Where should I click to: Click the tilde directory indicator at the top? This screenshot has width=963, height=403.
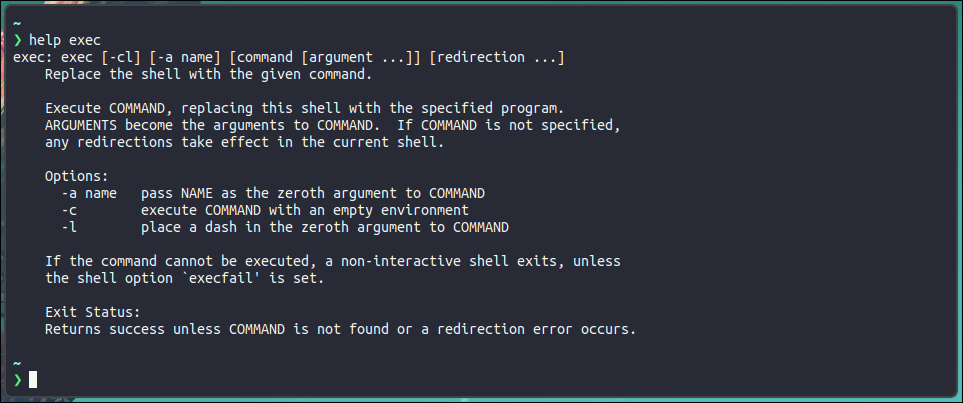point(17,24)
